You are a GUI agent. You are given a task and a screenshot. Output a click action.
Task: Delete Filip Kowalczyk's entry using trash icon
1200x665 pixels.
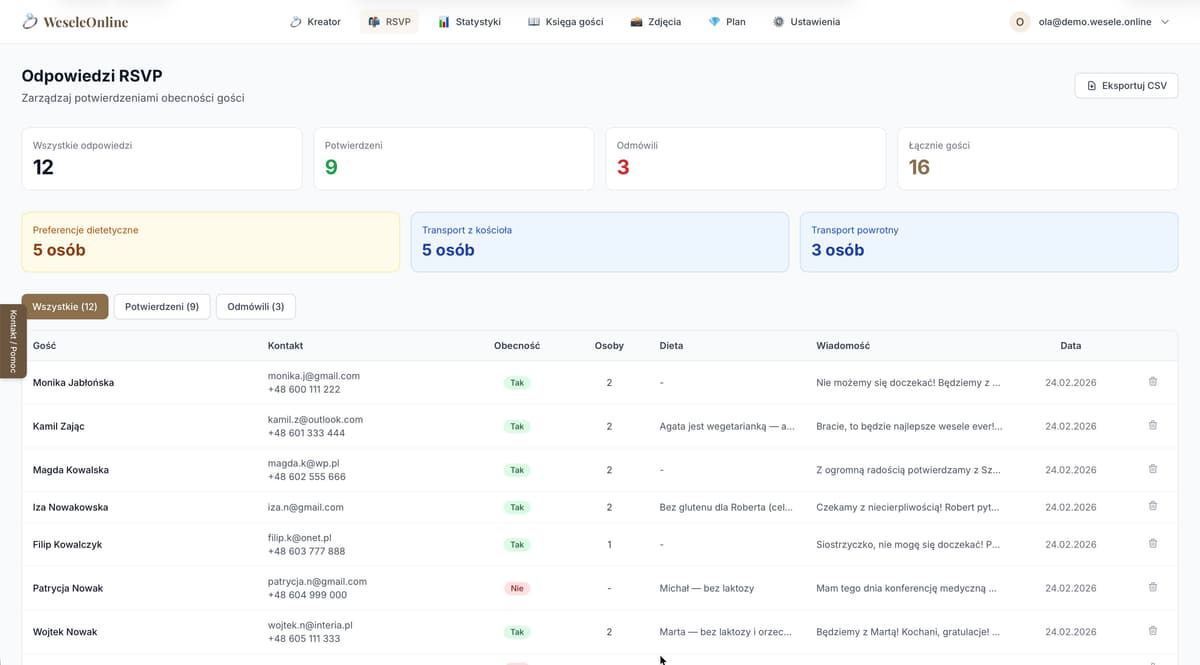pyautogui.click(x=1153, y=544)
